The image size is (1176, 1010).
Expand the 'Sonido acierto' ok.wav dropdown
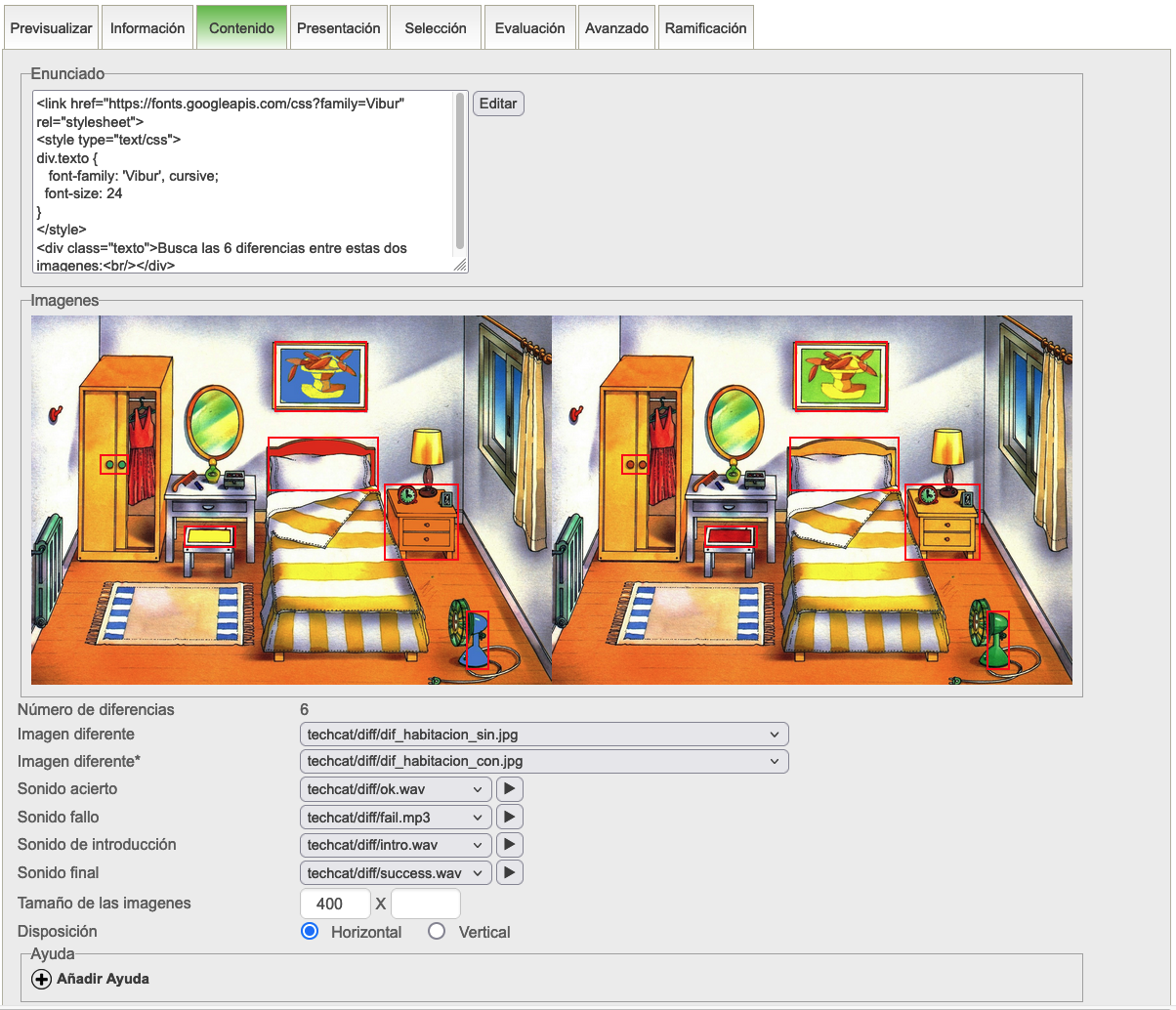[395, 789]
